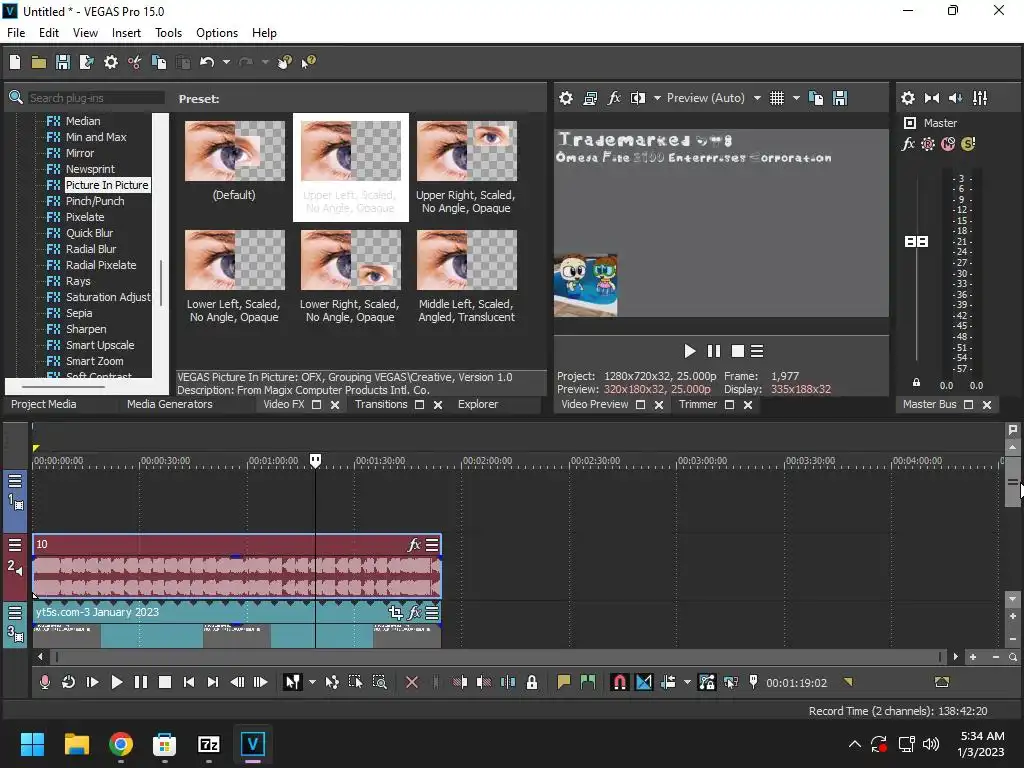Expand the edit tool selector dropdown arrow
The image size is (1024, 768).
click(312, 682)
